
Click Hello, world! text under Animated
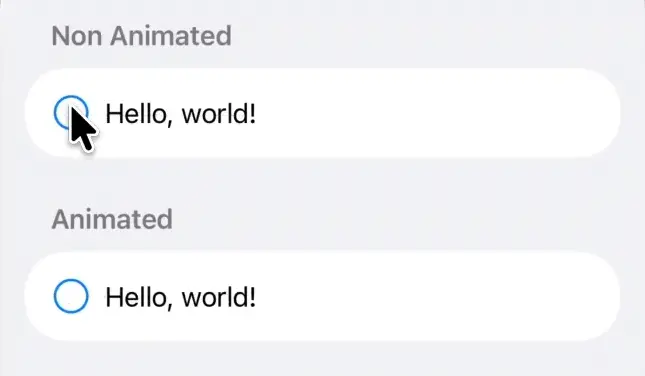(x=181, y=297)
